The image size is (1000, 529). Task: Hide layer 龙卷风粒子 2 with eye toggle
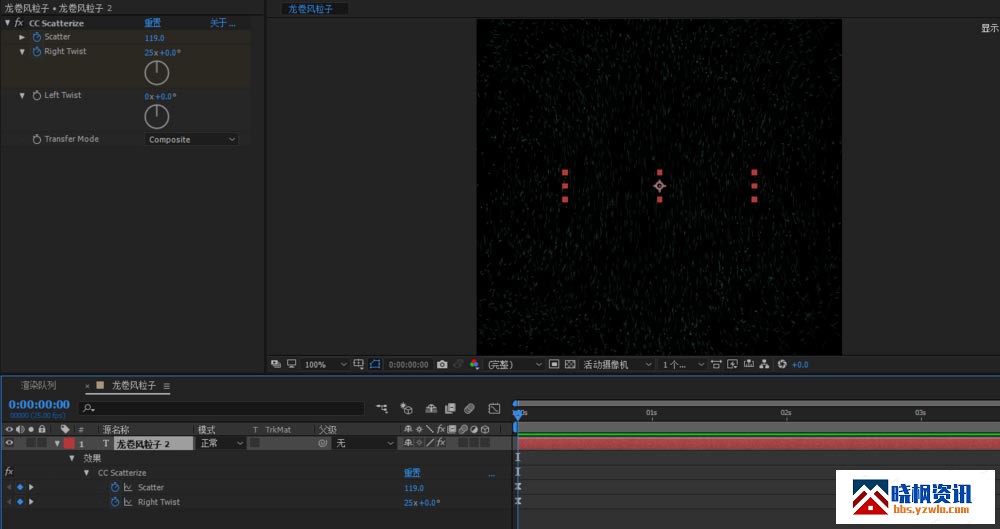tap(9, 443)
